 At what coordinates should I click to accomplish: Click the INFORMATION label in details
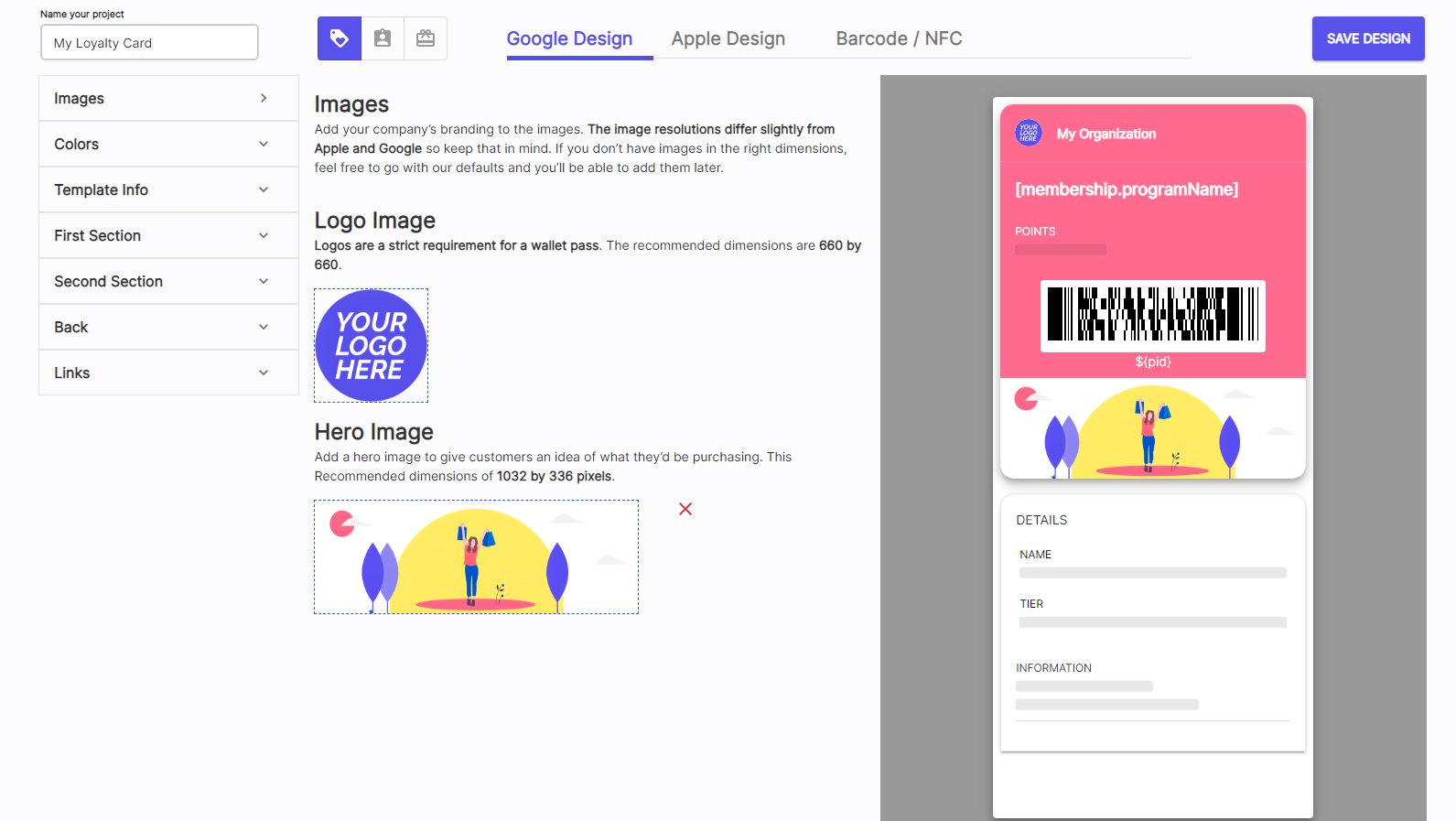tap(1053, 668)
